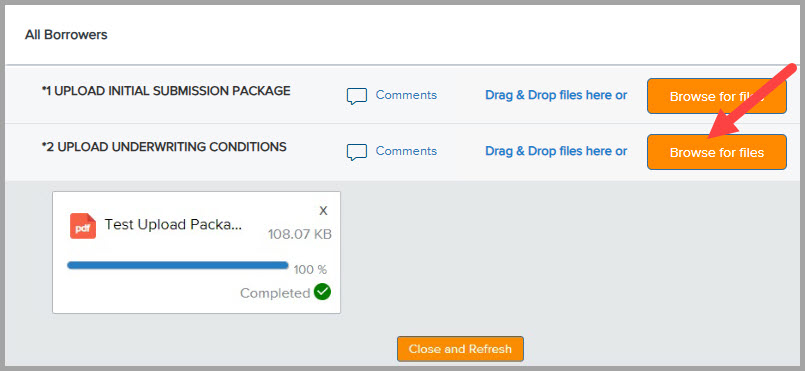Open Comments link for Underwriting Conditions
The width and height of the screenshot is (805, 371).
[406, 151]
